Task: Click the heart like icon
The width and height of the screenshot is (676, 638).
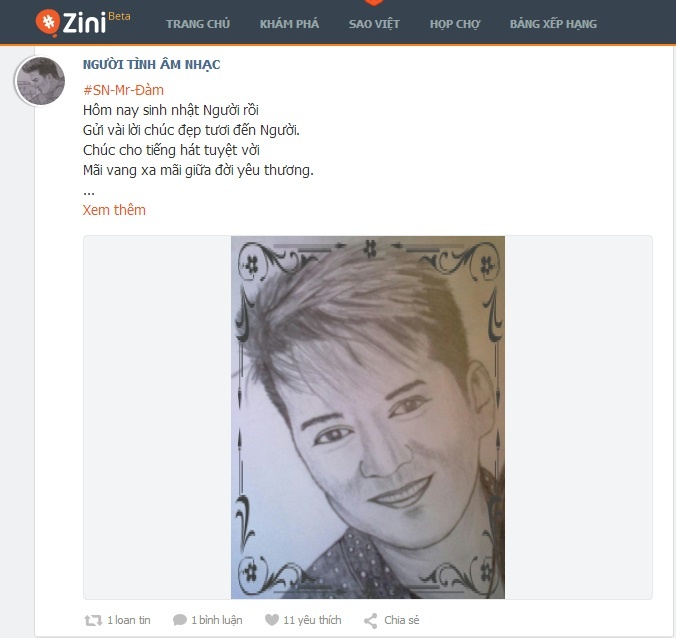Action: pos(272,620)
